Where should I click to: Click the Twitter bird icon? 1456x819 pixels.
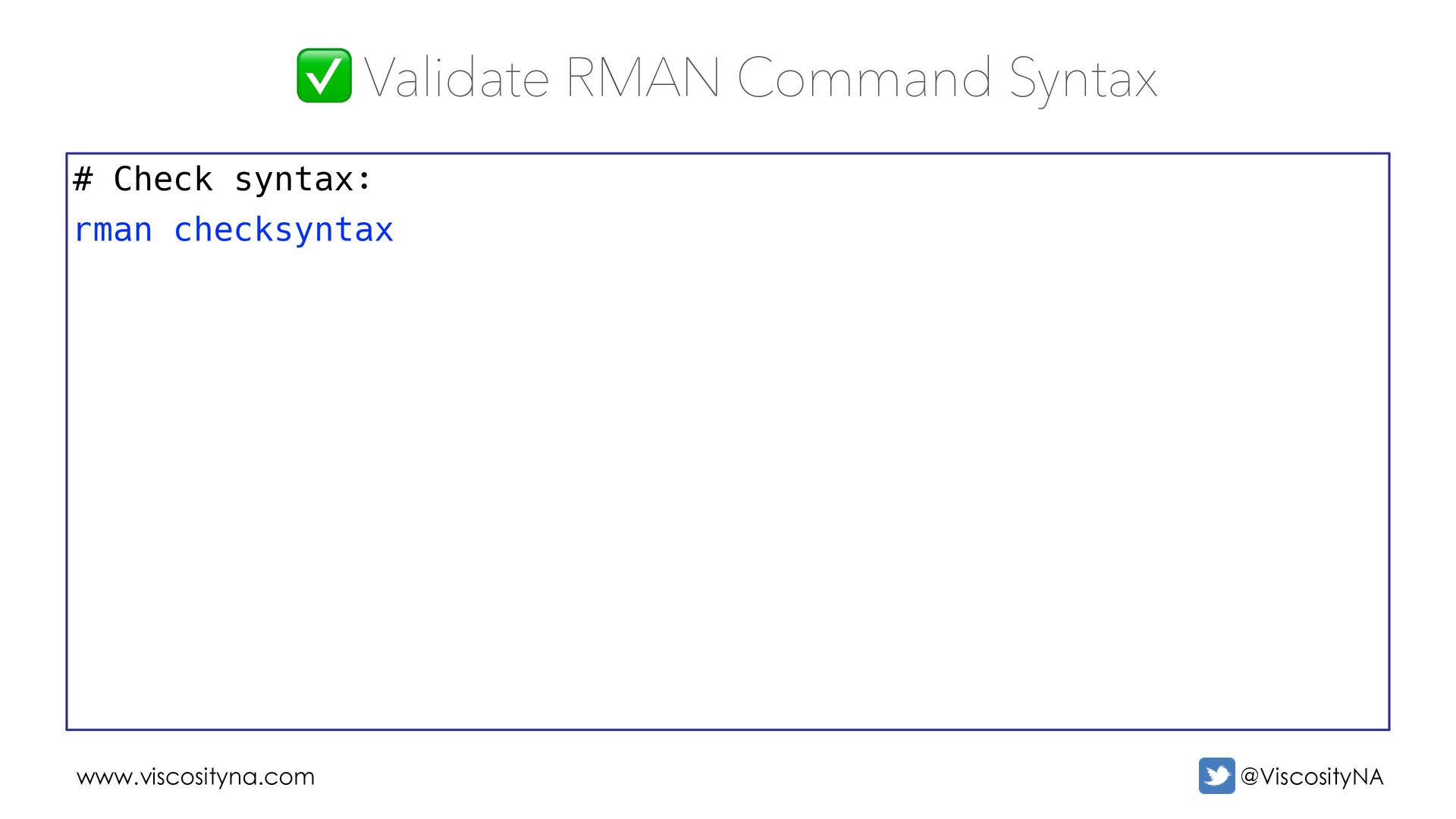coord(1216,776)
